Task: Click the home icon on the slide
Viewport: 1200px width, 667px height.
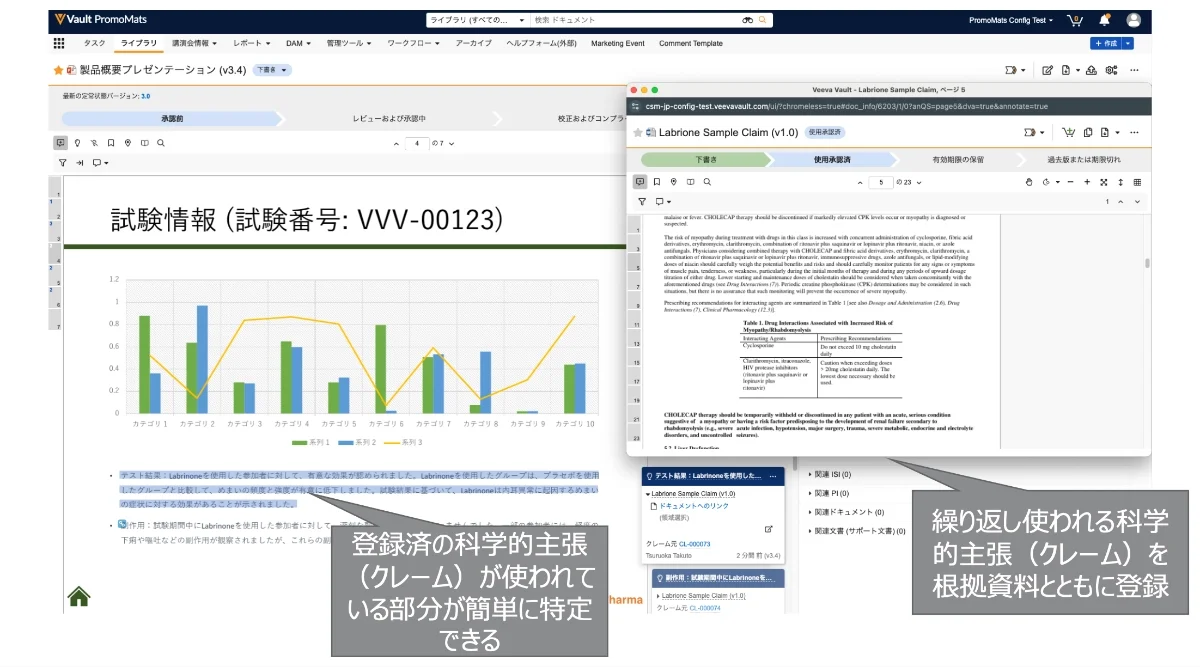Action: click(x=79, y=597)
